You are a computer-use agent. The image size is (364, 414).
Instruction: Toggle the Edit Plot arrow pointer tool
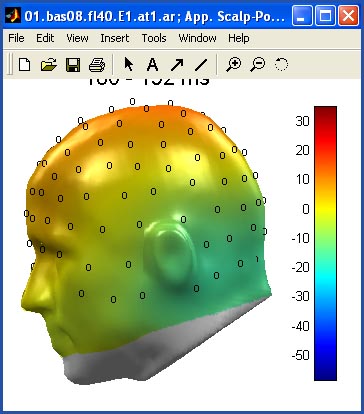[x=129, y=64]
